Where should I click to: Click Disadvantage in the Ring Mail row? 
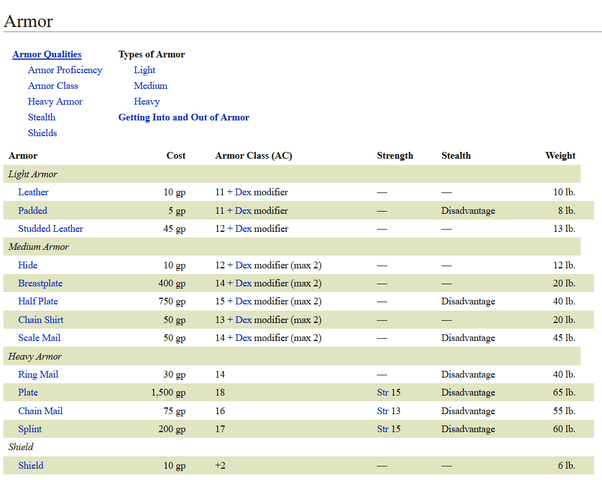click(x=468, y=374)
